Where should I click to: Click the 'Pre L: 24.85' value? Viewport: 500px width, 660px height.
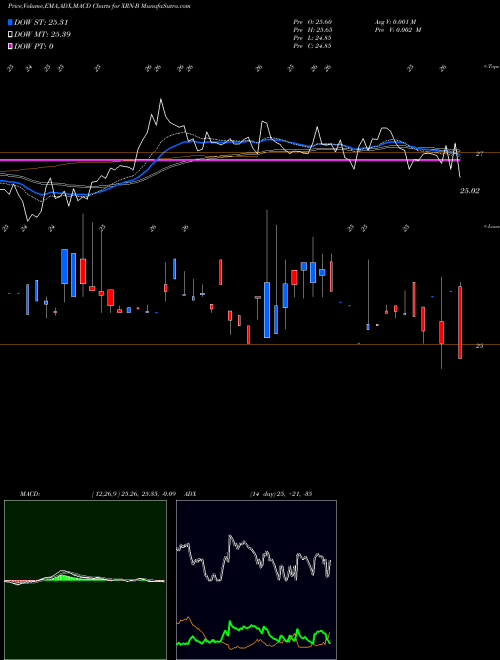click(x=313, y=38)
